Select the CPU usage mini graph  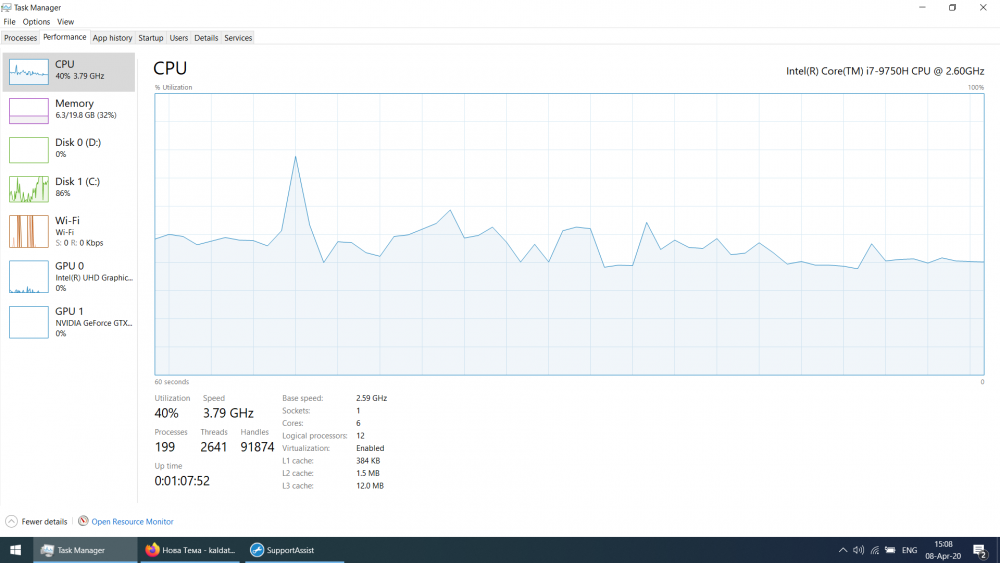pyautogui.click(x=29, y=71)
